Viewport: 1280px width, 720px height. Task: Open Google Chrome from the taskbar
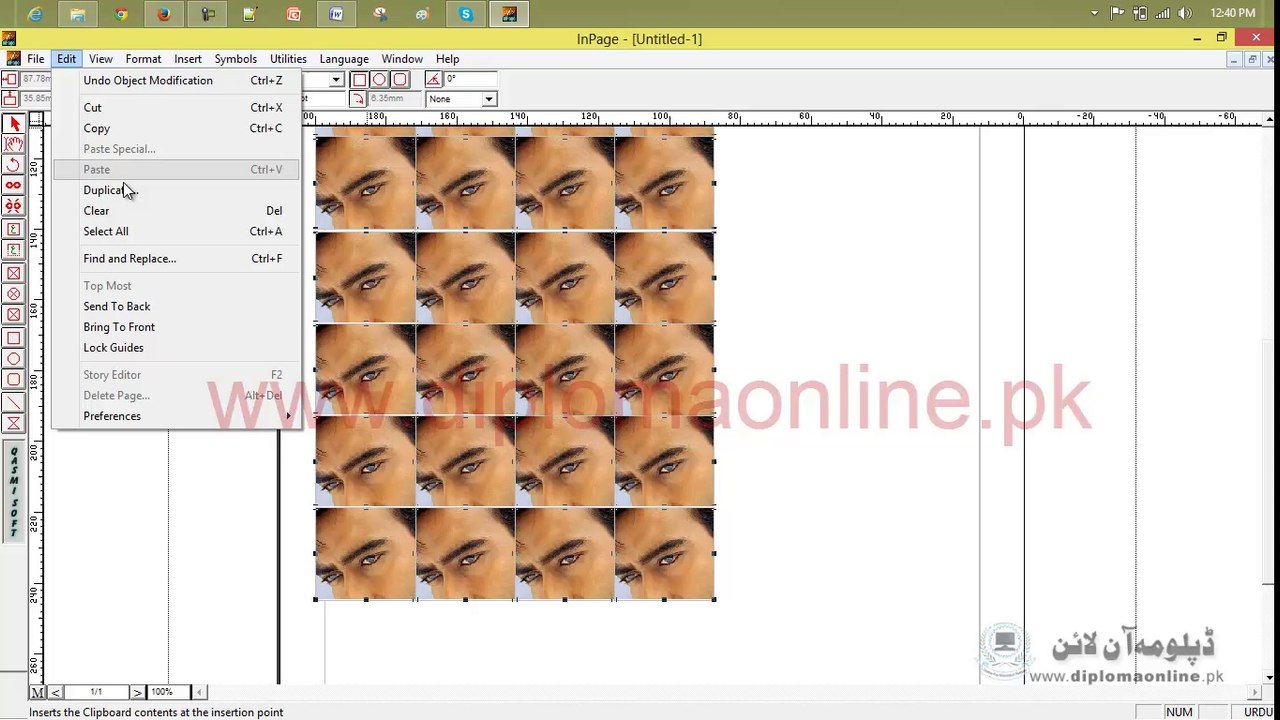[121, 14]
